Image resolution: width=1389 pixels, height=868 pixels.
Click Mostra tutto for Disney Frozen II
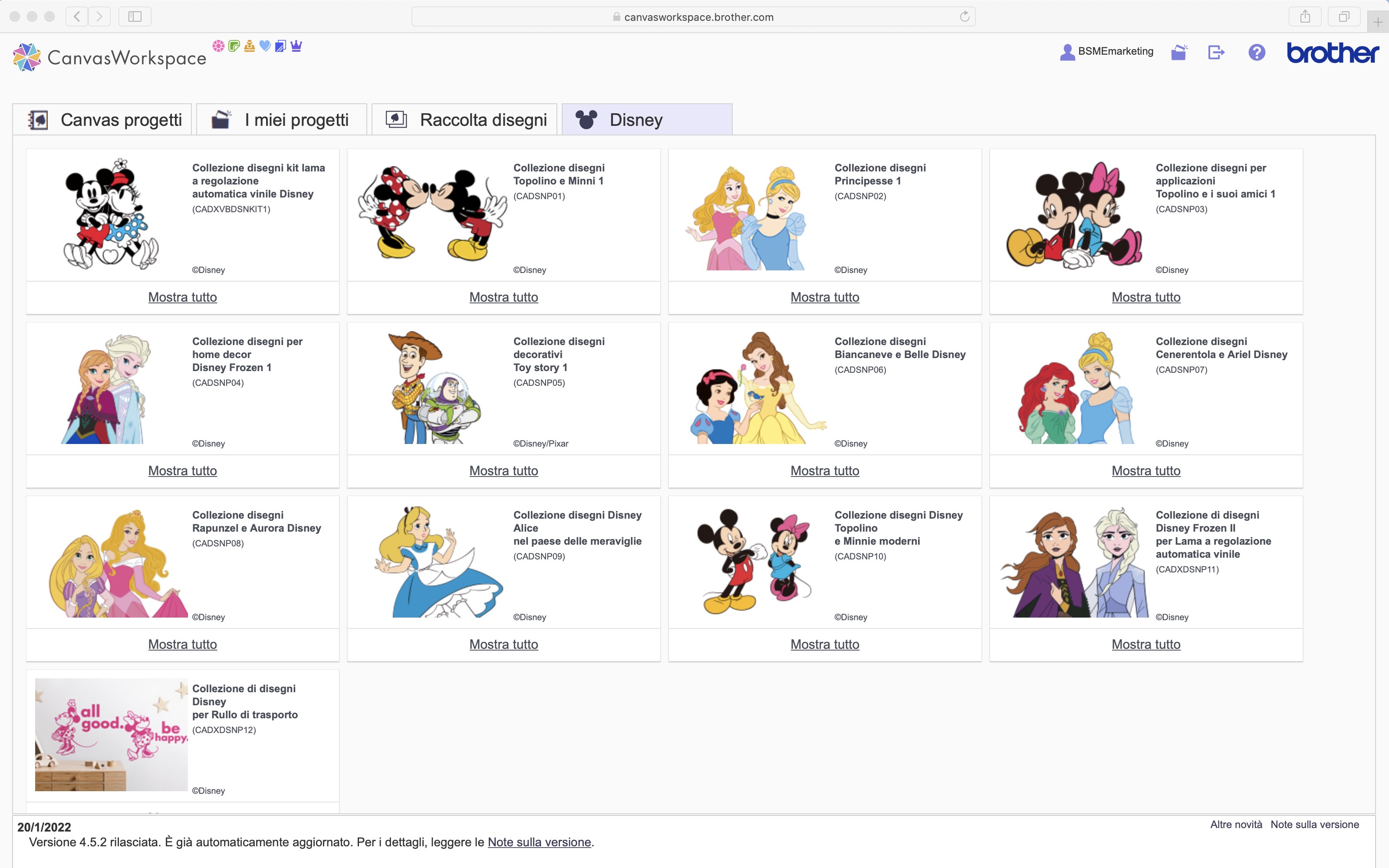click(1146, 644)
